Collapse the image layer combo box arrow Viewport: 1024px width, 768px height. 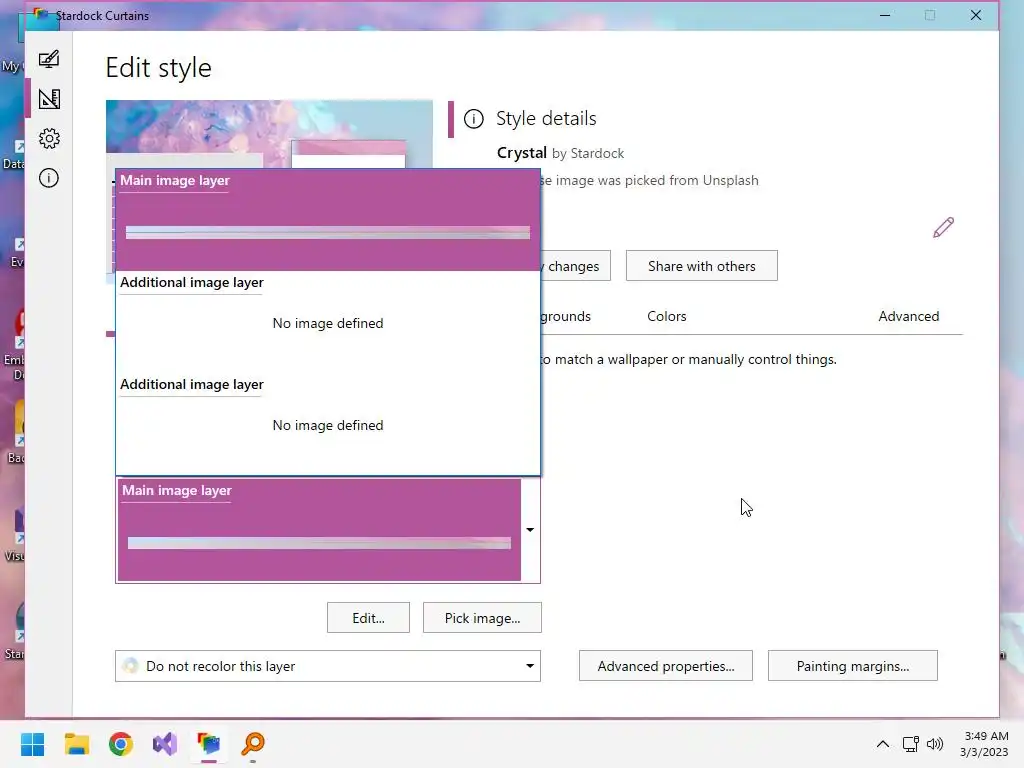click(530, 530)
